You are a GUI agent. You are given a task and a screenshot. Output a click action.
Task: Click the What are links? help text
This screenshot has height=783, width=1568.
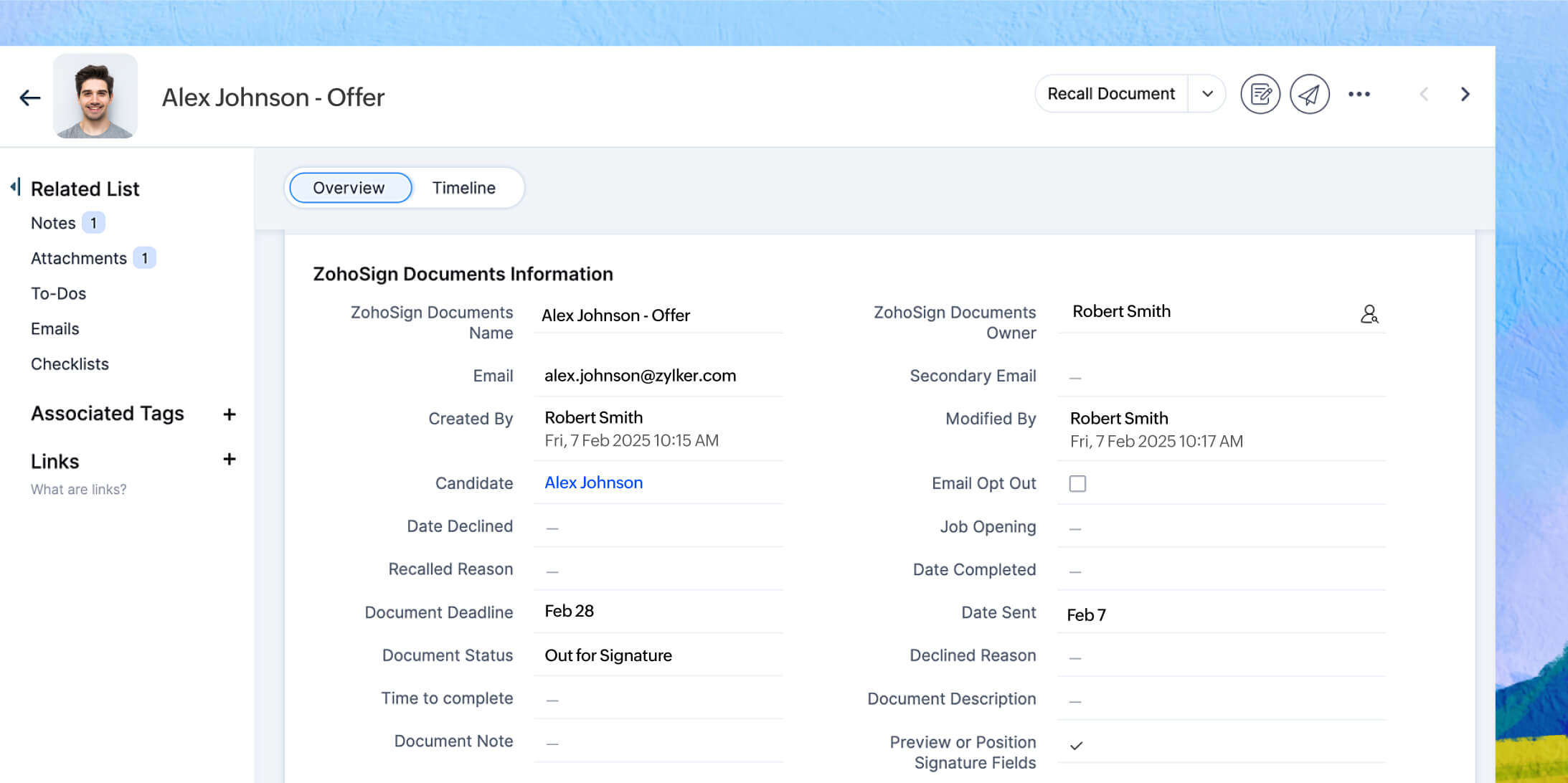(x=78, y=489)
